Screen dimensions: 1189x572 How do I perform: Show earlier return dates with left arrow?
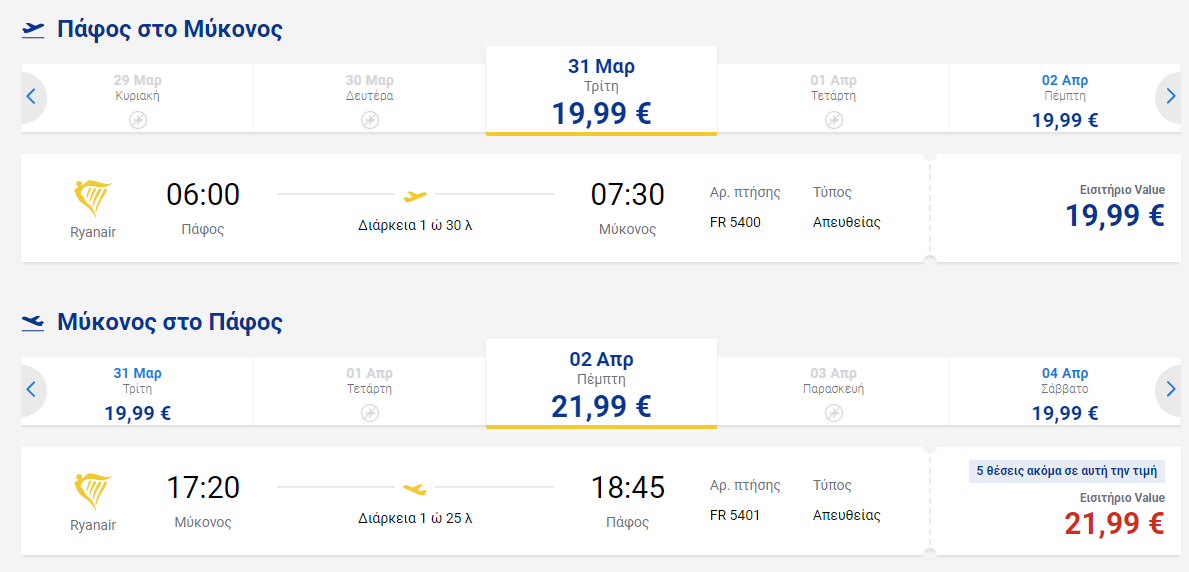coord(32,390)
